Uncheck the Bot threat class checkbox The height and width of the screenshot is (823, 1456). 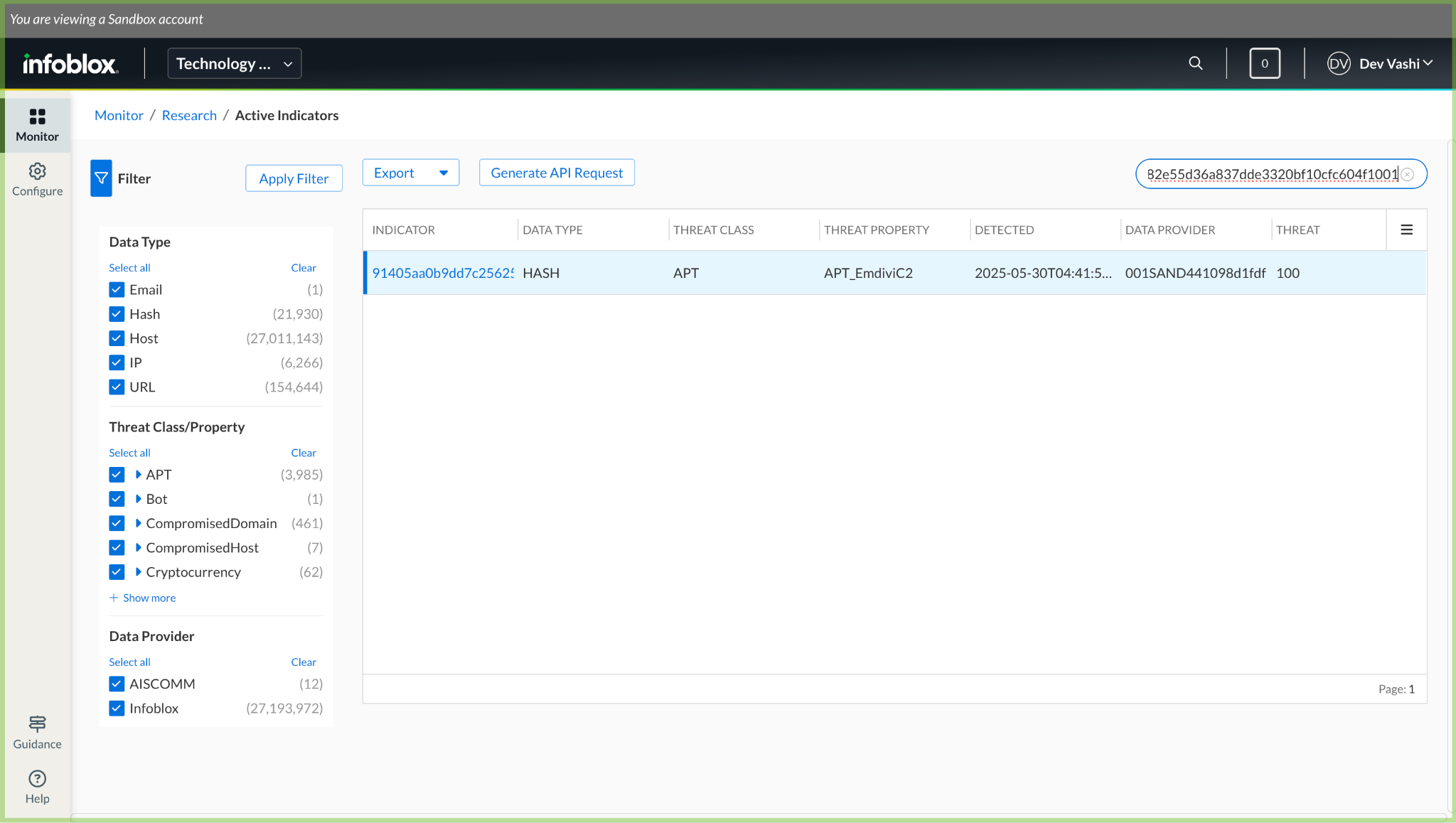point(117,499)
